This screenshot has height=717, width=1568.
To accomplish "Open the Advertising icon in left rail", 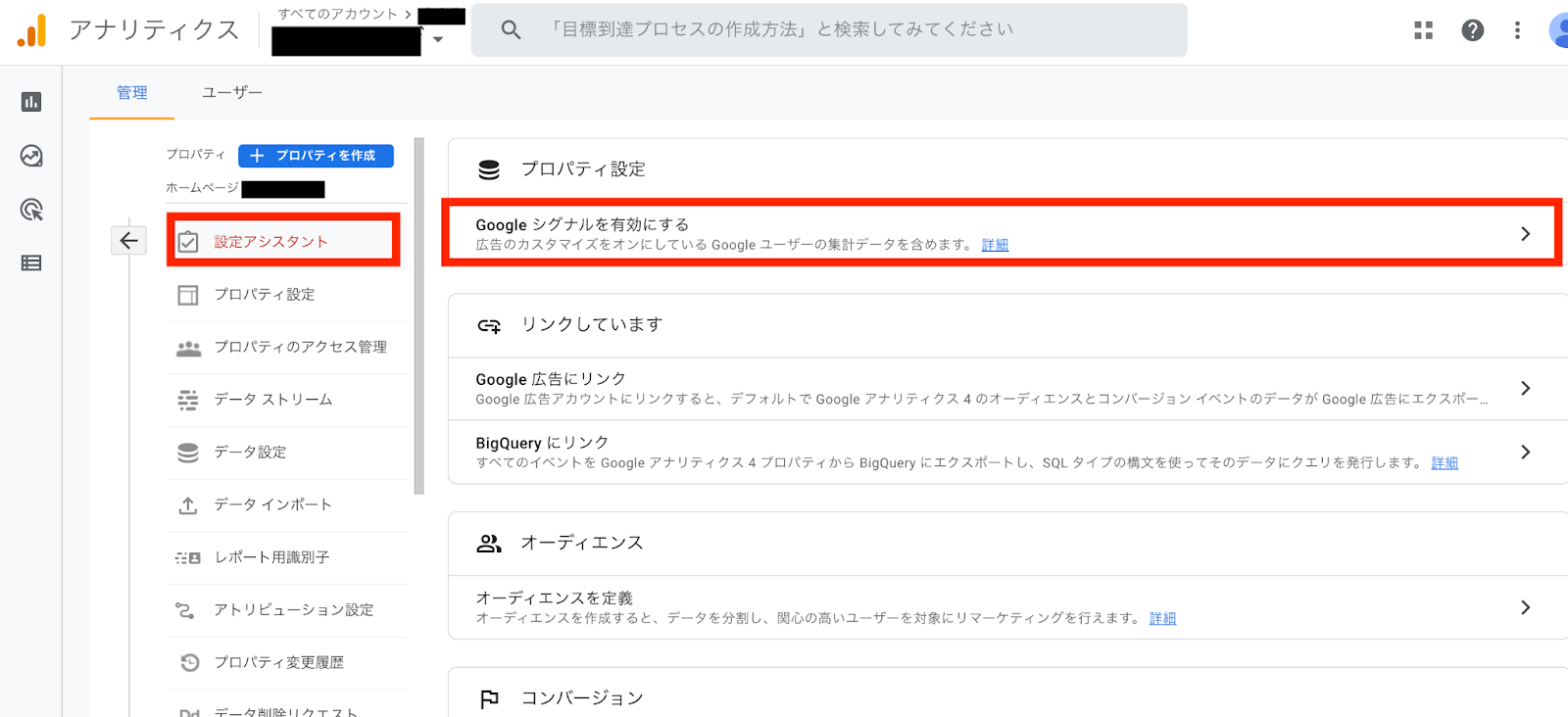I will coord(31,210).
